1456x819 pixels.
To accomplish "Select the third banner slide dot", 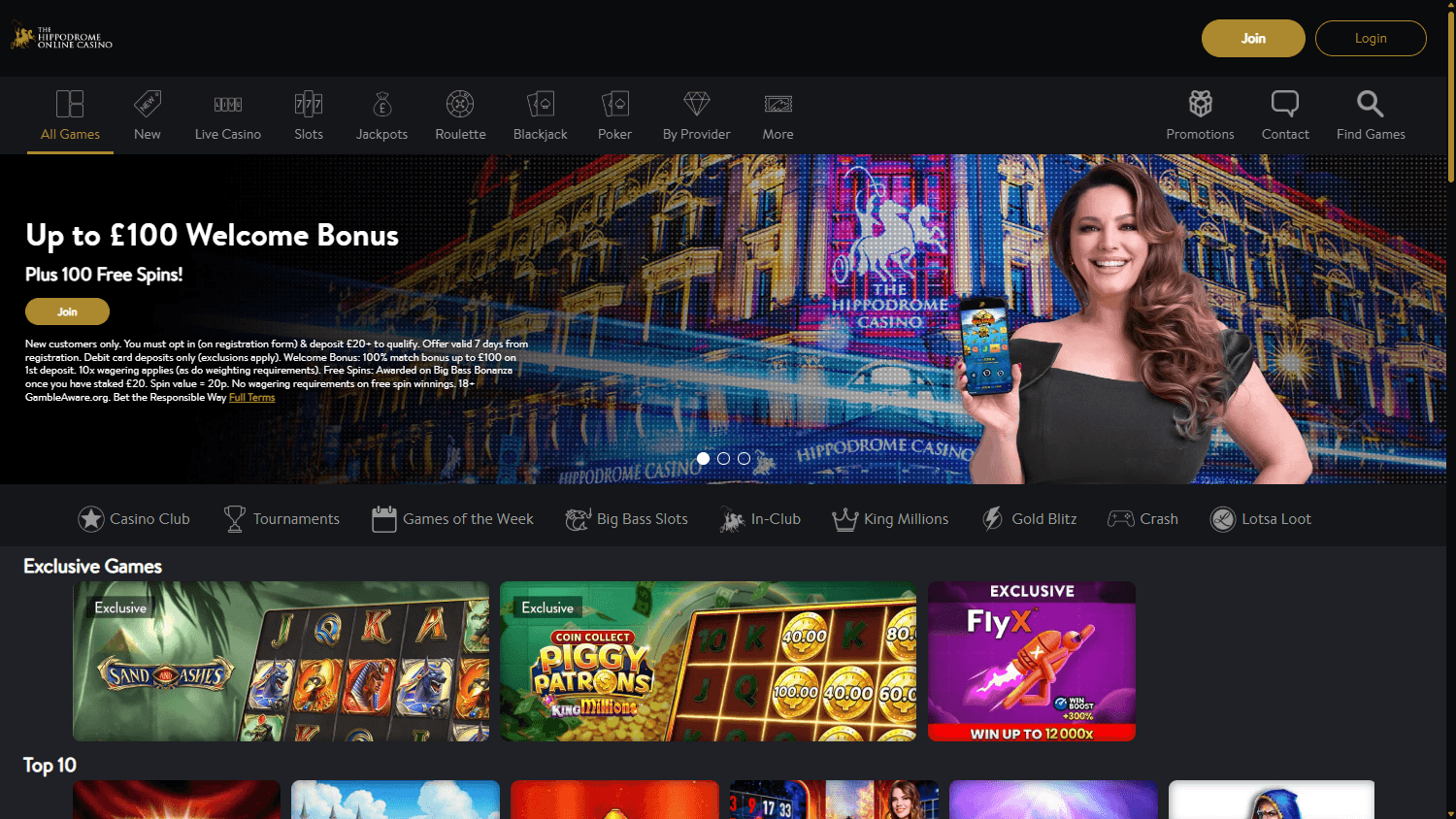I will click(744, 458).
